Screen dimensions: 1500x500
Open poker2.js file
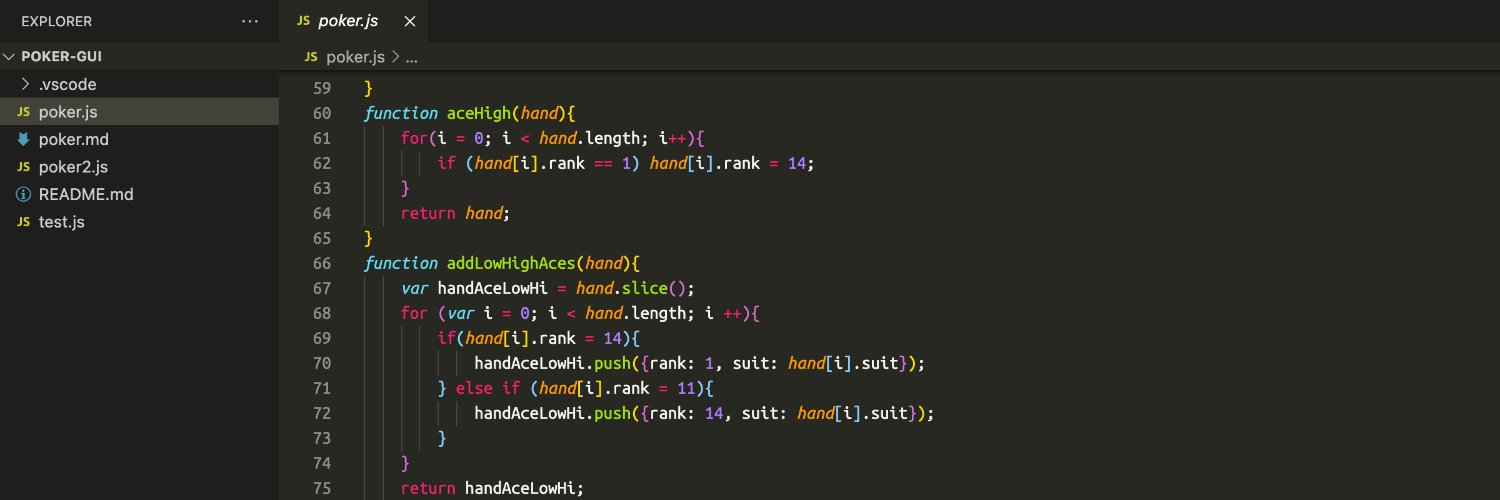click(73, 166)
